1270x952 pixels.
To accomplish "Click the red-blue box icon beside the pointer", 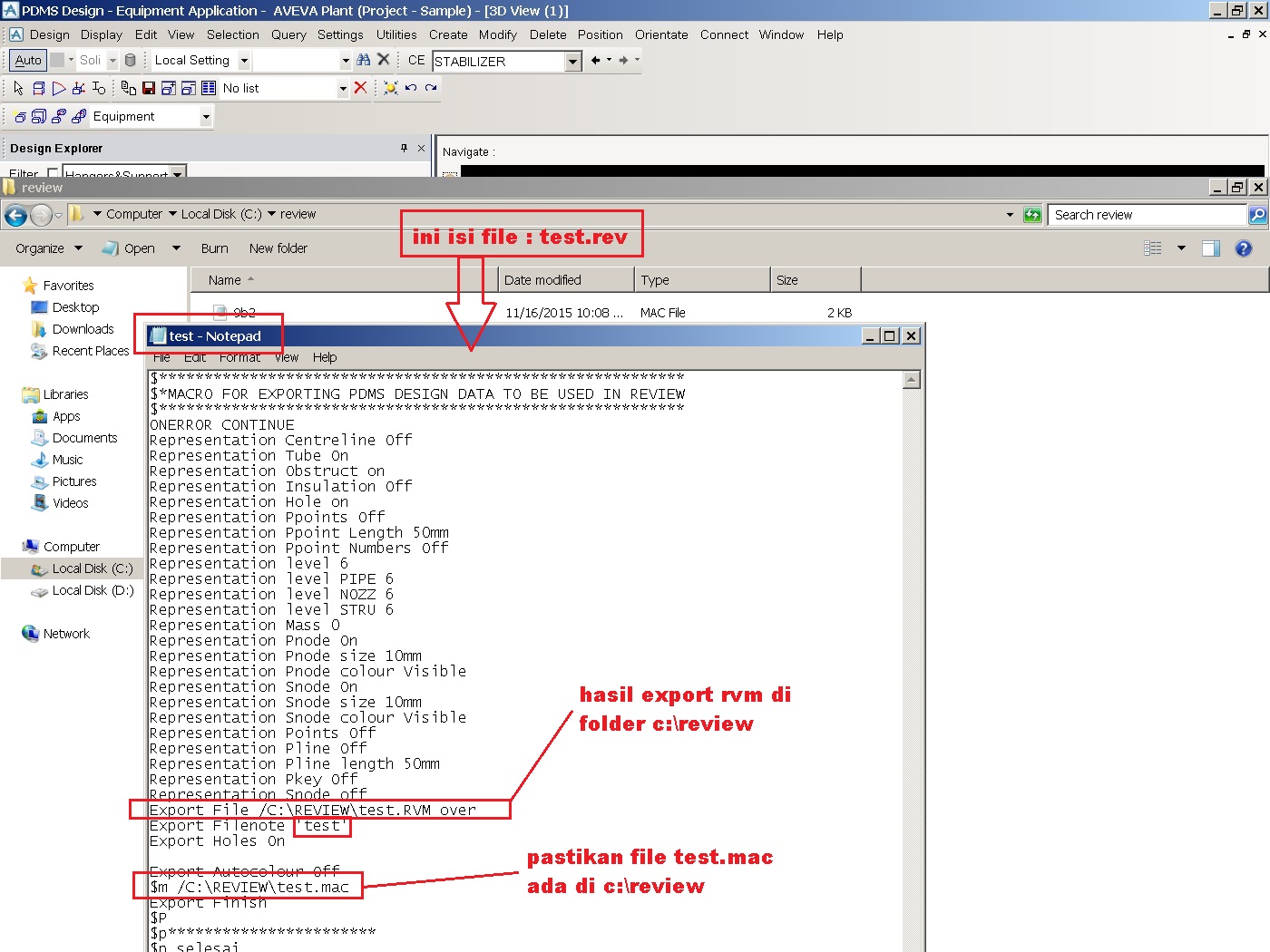I will [38, 88].
